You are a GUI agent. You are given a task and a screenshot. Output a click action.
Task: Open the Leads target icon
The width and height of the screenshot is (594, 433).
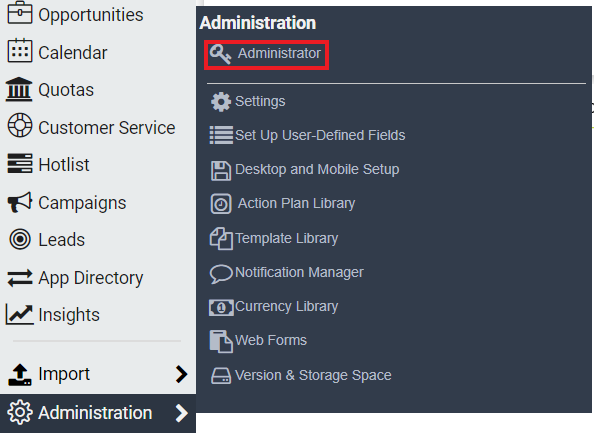point(20,239)
